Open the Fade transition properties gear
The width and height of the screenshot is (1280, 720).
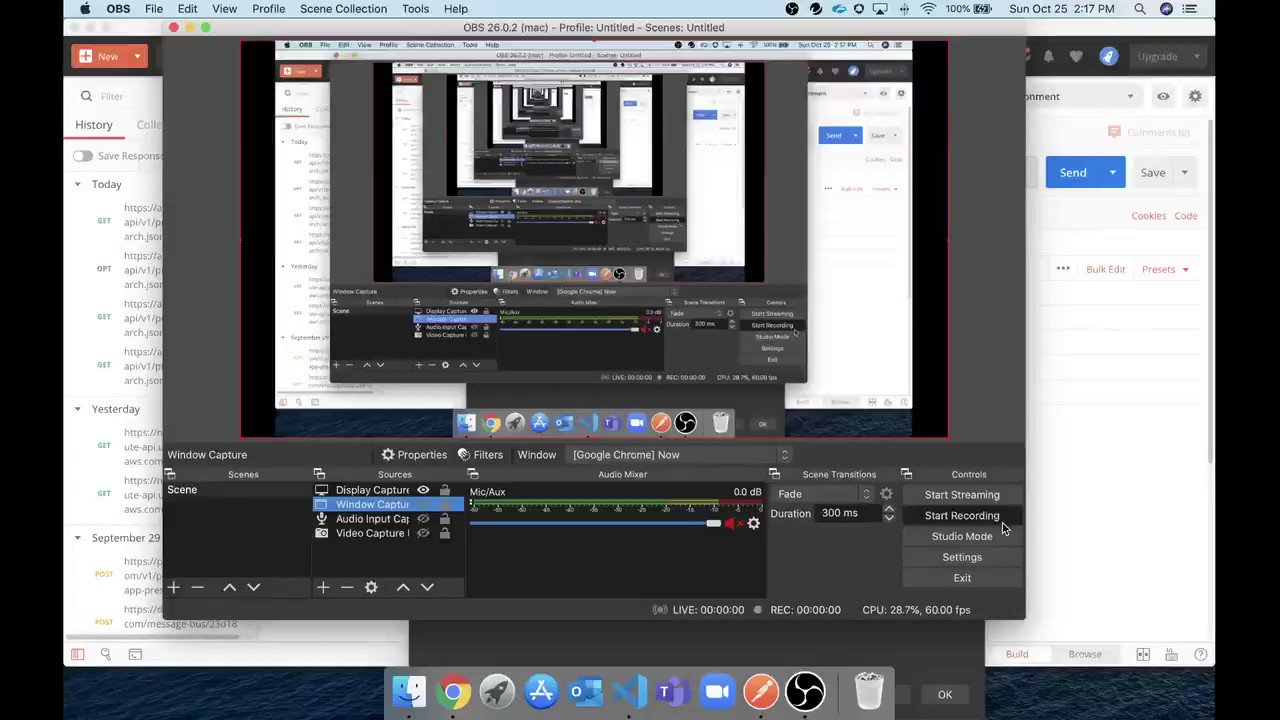pyautogui.click(x=886, y=493)
